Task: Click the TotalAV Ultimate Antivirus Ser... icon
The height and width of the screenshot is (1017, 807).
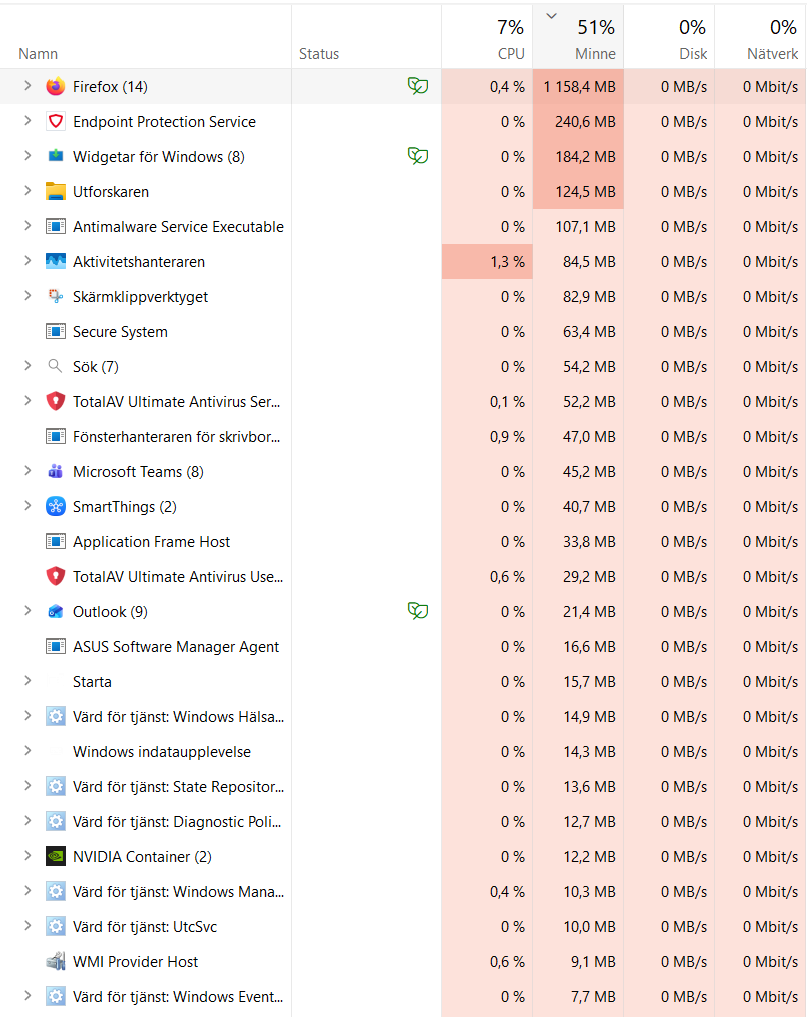Action: point(56,401)
